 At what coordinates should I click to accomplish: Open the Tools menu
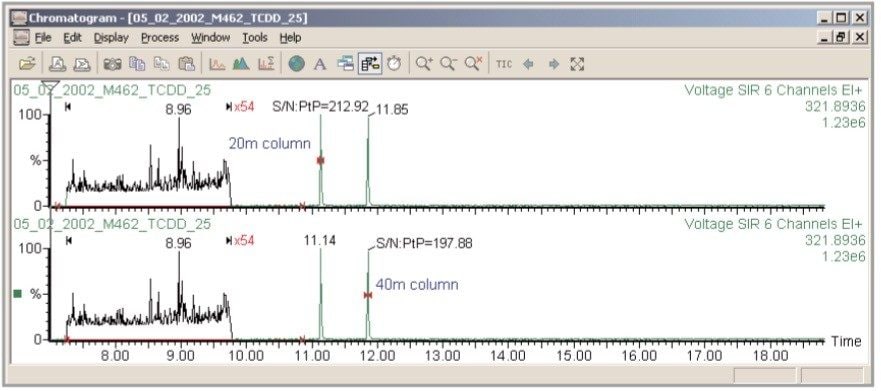click(255, 38)
